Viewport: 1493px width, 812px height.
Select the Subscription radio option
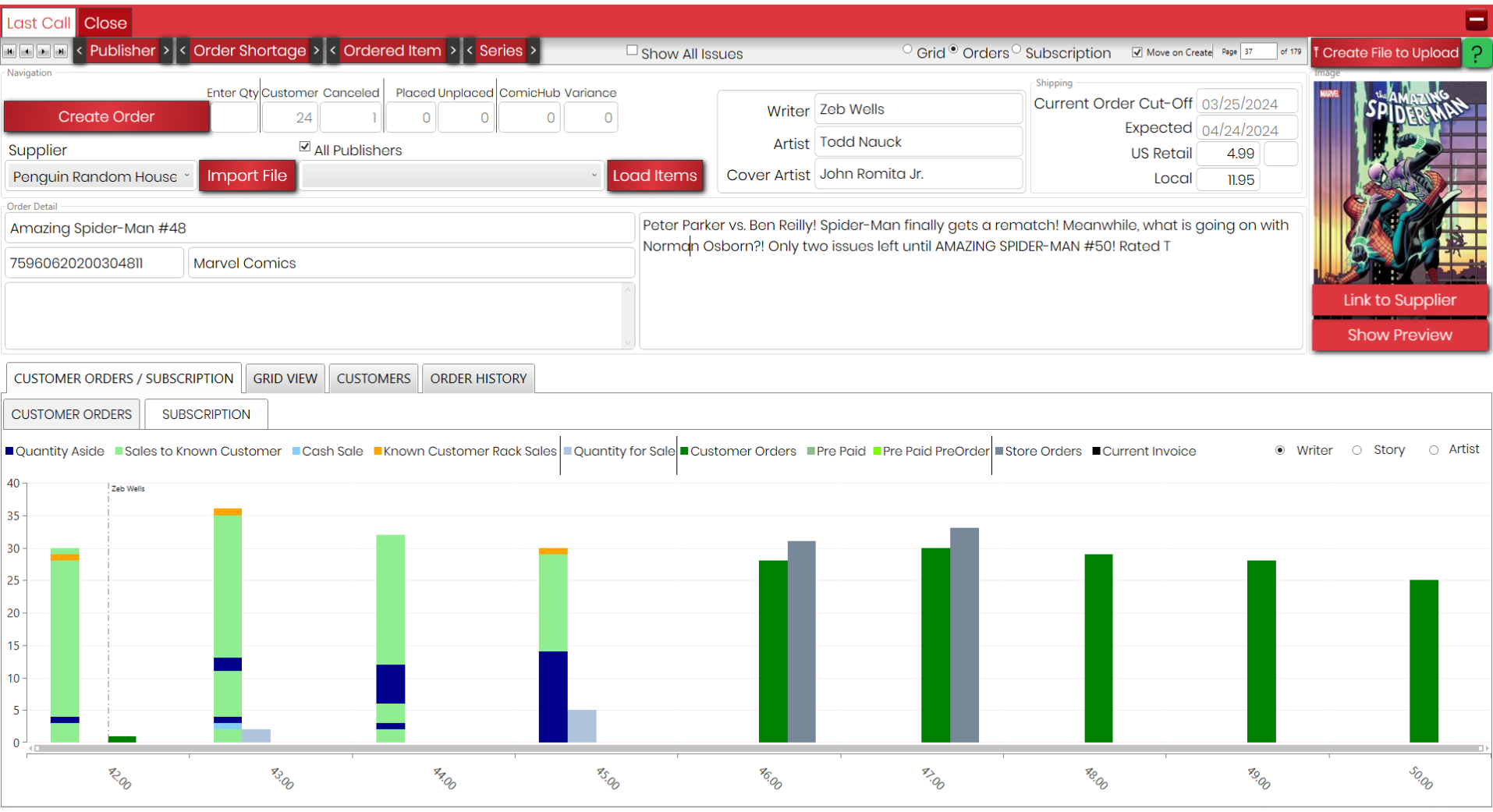[1016, 49]
